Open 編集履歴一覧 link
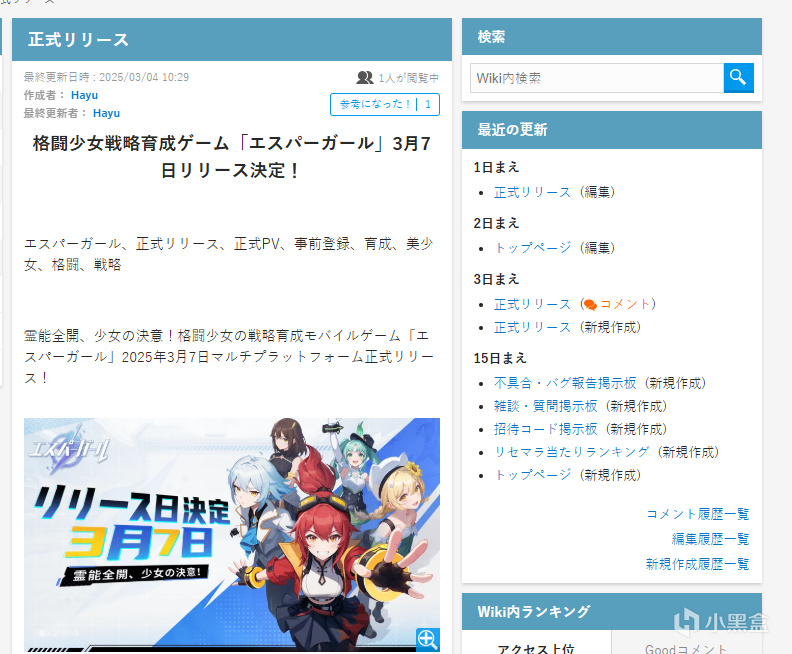The image size is (792, 654). coord(710,539)
